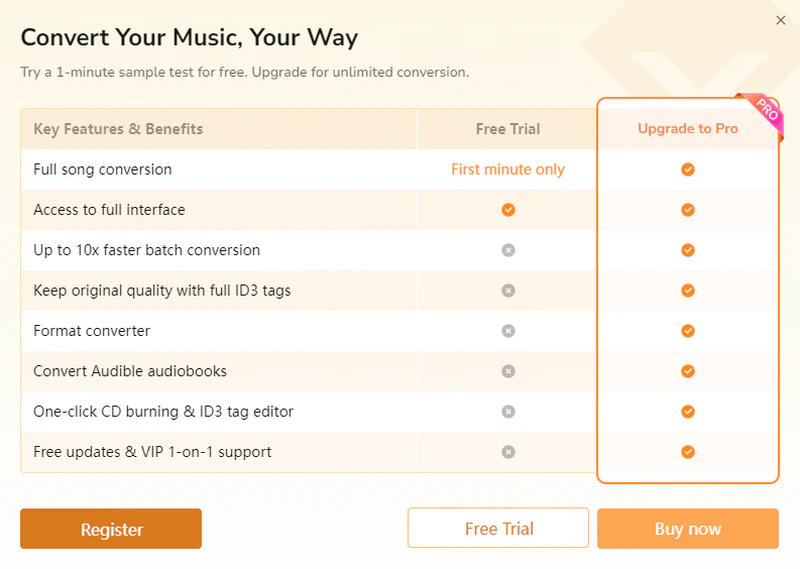Click gray X icon for Convert Audible audiobooks
The width and height of the screenshot is (800, 569).
(508, 371)
